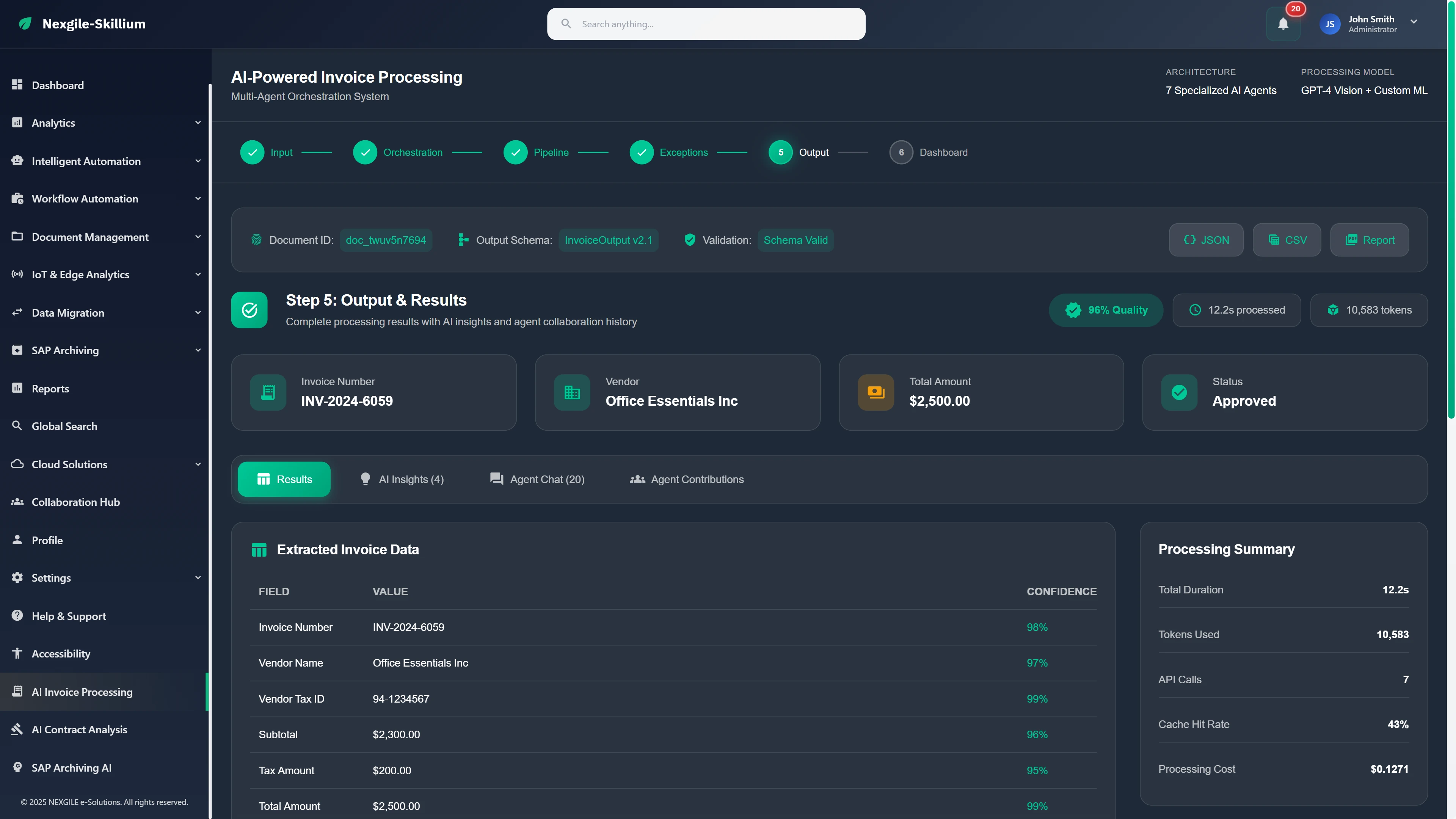This screenshot has height=819, width=1456.
Task: Open the AI Insights (4) tab
Action: 402,479
